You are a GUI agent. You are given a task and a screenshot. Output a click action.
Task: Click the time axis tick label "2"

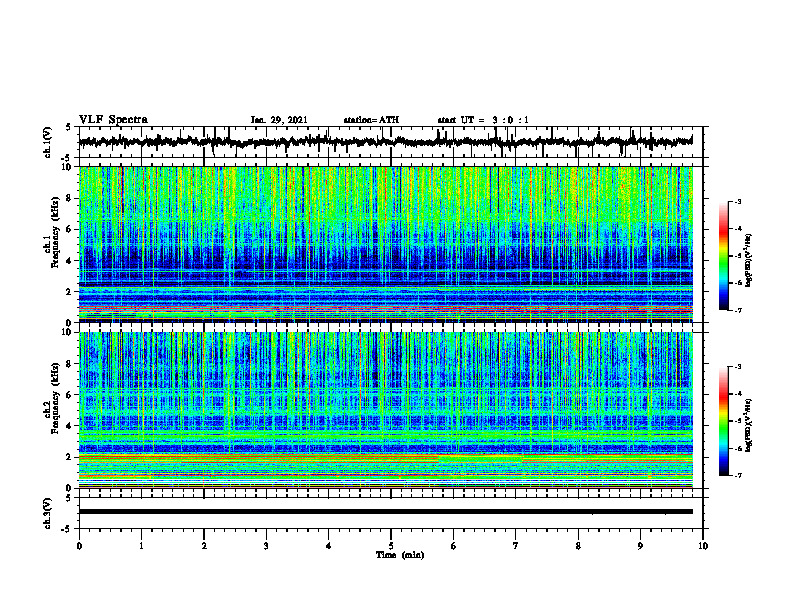click(x=204, y=546)
